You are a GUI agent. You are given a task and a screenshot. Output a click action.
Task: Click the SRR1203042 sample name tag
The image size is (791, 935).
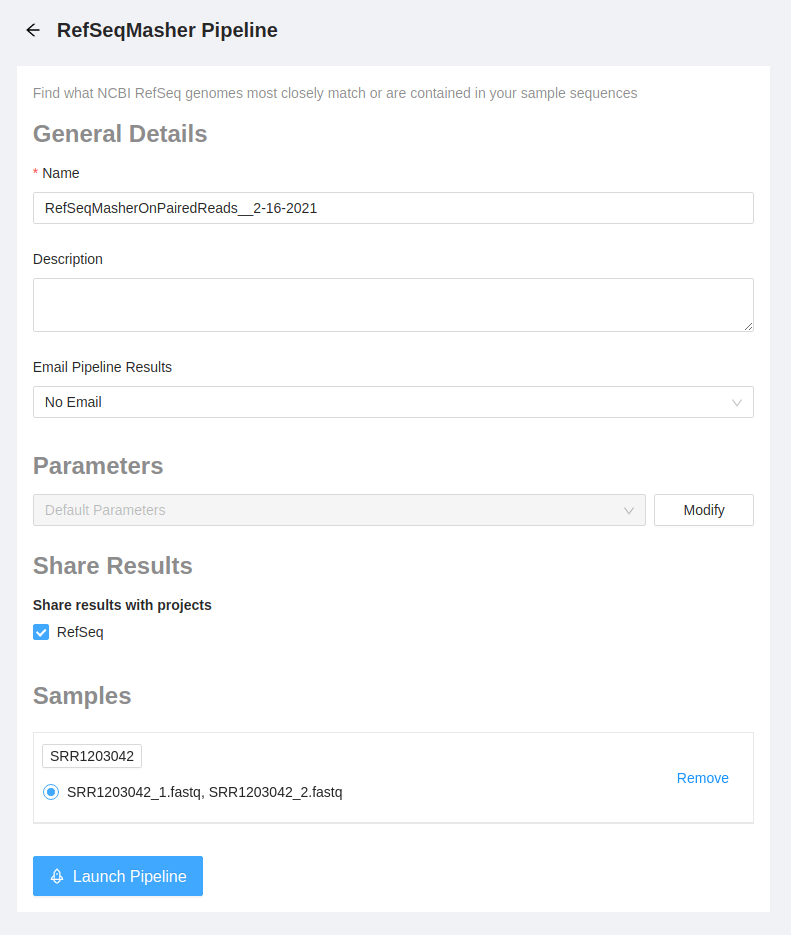(92, 756)
